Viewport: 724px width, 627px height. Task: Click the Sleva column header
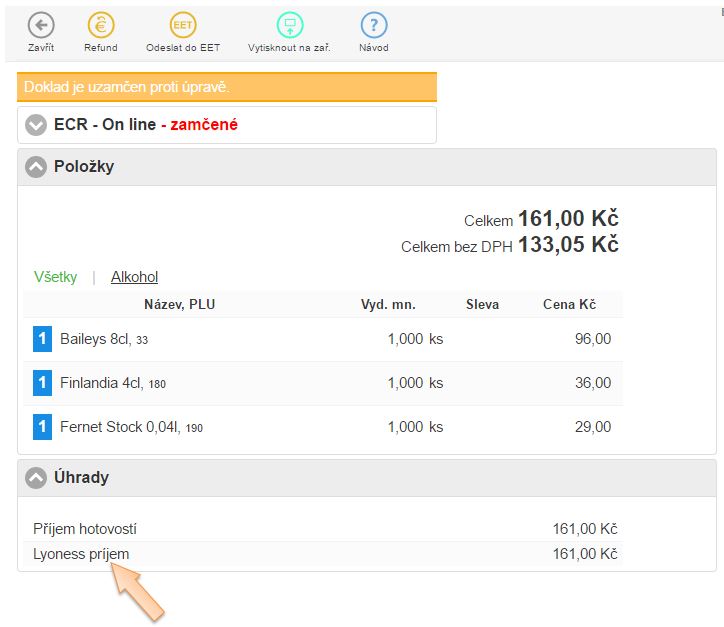(482, 304)
